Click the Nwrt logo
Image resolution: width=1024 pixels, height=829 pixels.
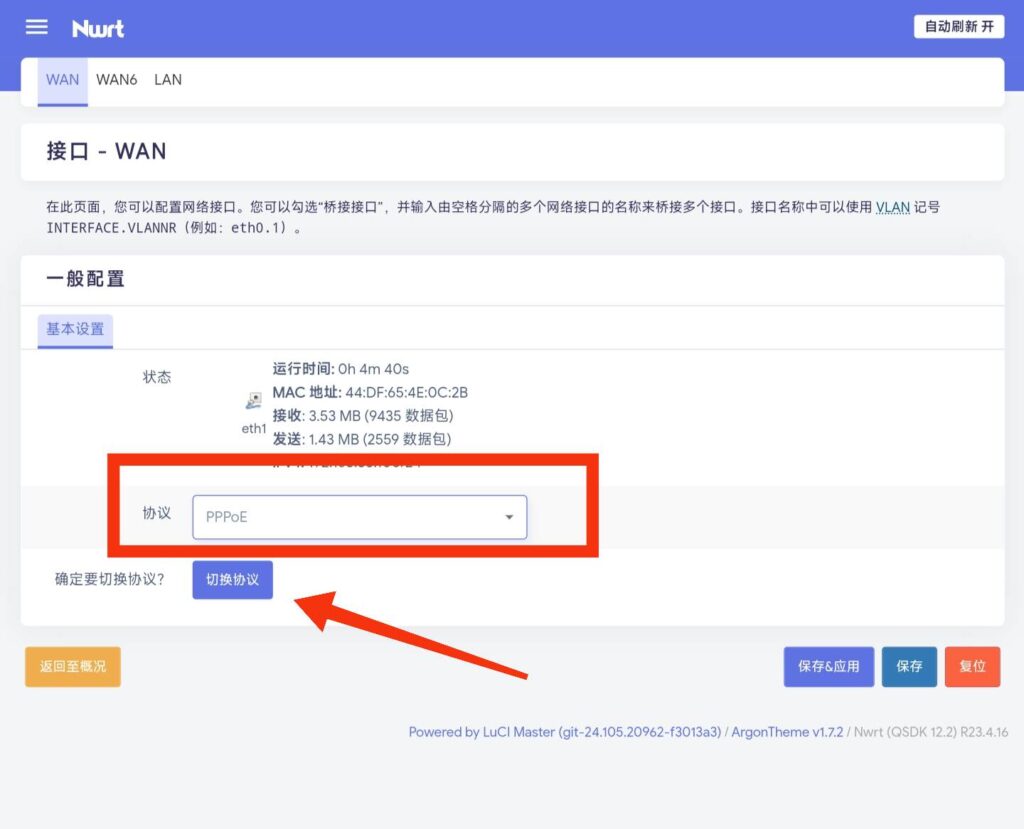click(x=98, y=28)
